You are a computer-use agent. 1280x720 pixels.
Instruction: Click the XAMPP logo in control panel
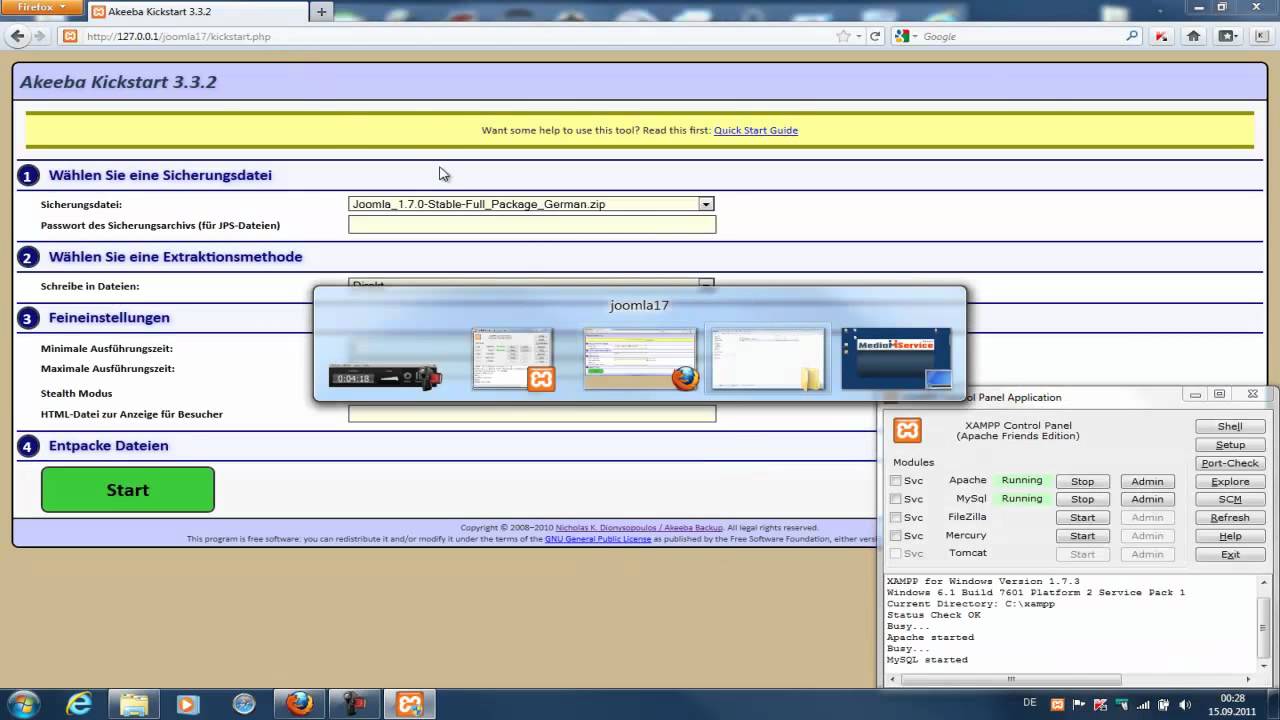pyautogui.click(x=907, y=430)
